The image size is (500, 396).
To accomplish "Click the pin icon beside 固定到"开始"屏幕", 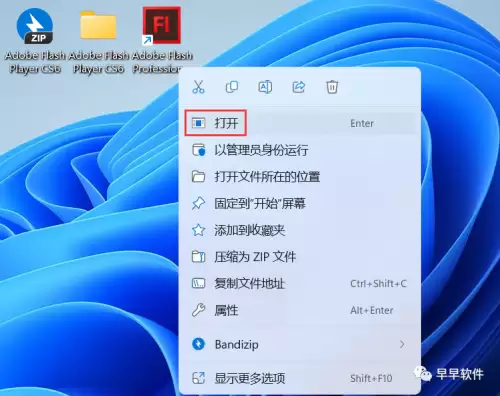I will [x=198, y=203].
